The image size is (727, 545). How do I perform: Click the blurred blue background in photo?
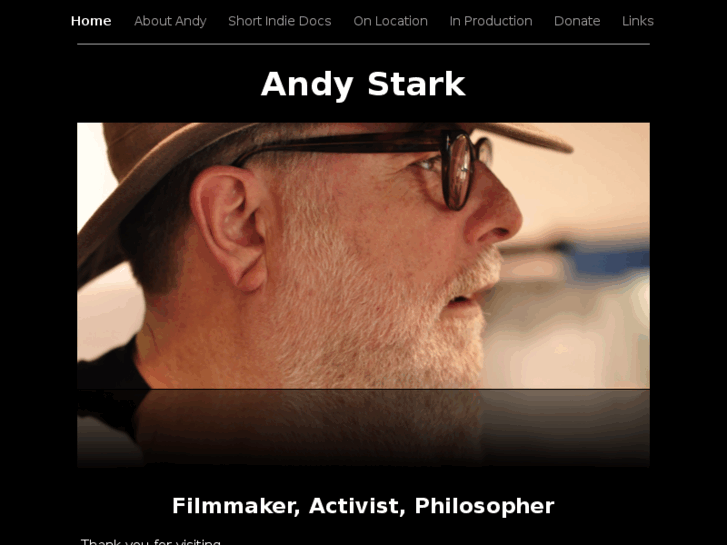coord(603,257)
